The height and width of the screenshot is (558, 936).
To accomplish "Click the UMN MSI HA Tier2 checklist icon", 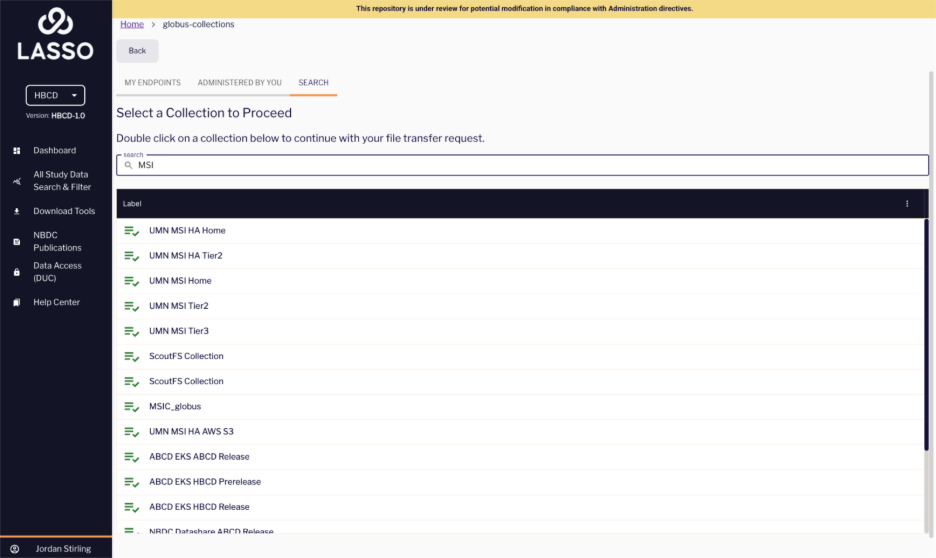I will (132, 256).
